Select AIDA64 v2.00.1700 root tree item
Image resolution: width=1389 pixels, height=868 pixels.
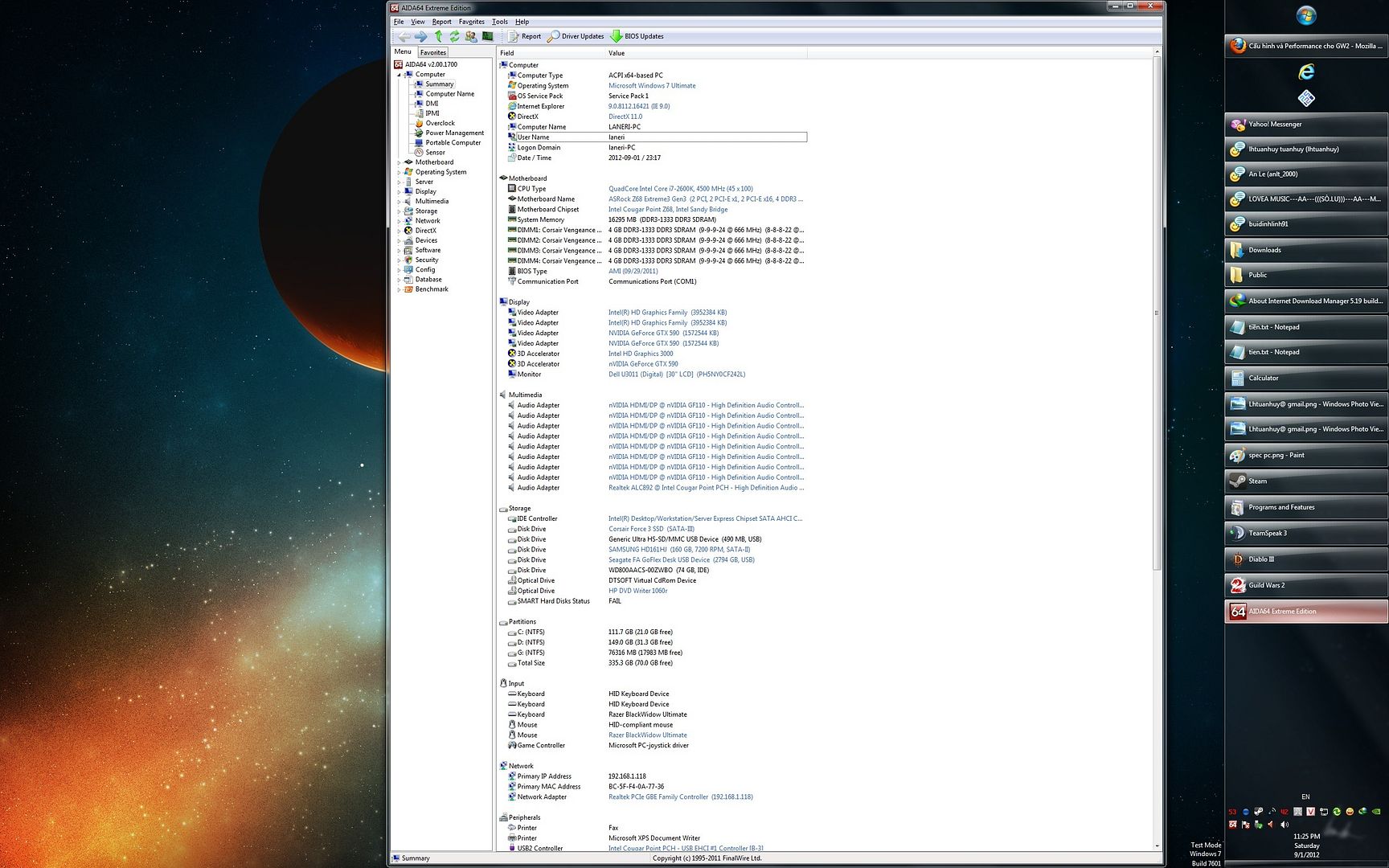[x=431, y=64]
